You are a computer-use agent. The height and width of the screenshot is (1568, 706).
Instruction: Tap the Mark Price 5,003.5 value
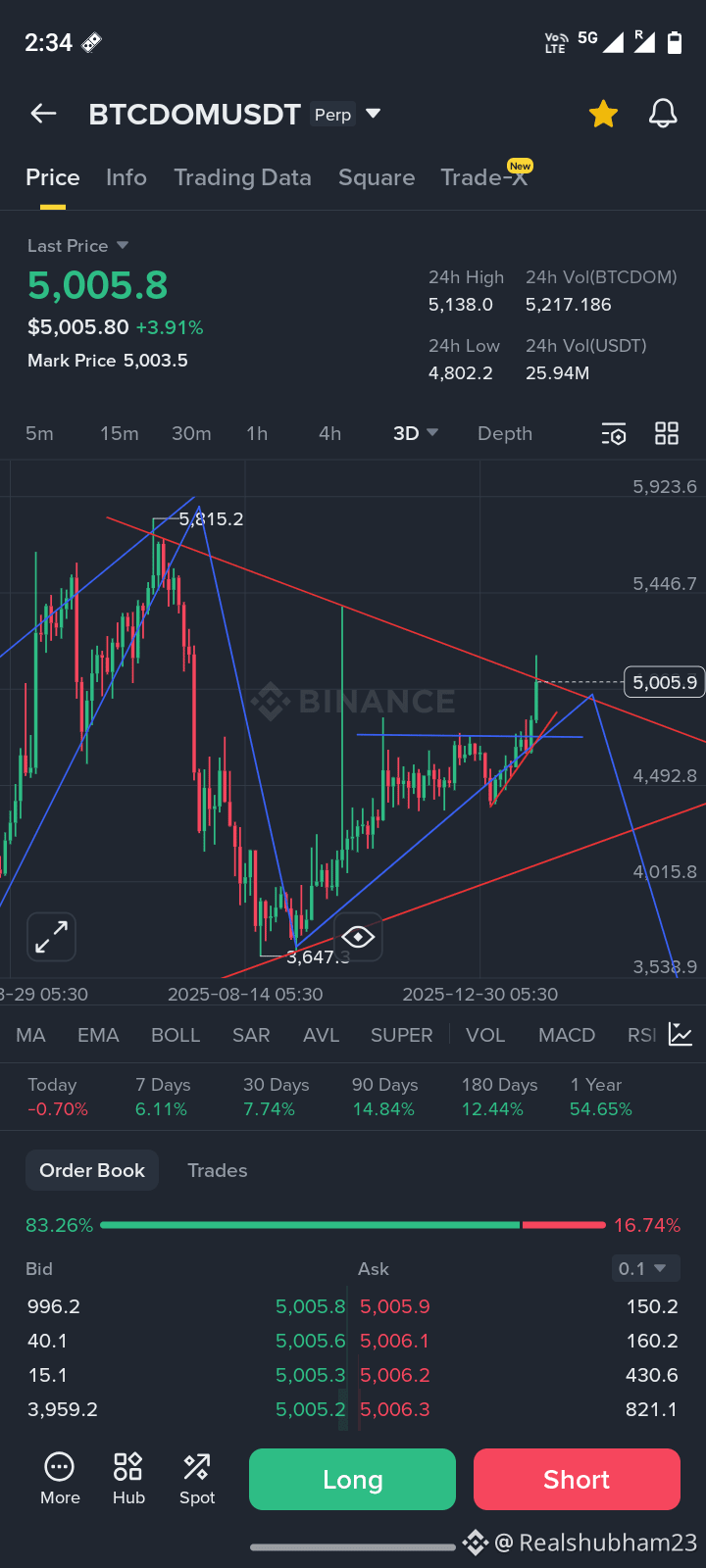pos(108,361)
